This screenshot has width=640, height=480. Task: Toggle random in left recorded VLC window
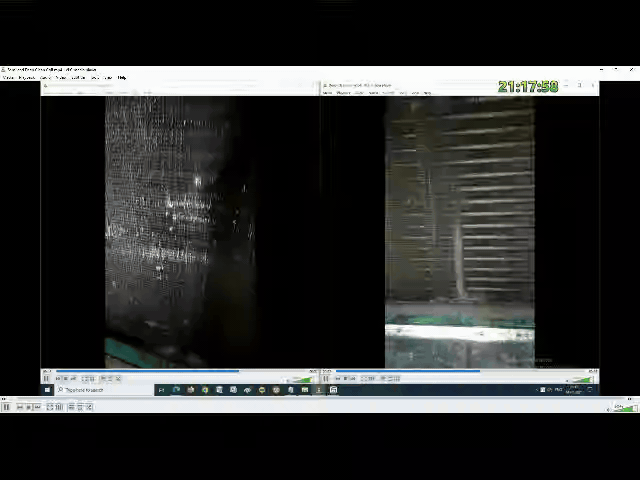pyautogui.click(x=118, y=378)
